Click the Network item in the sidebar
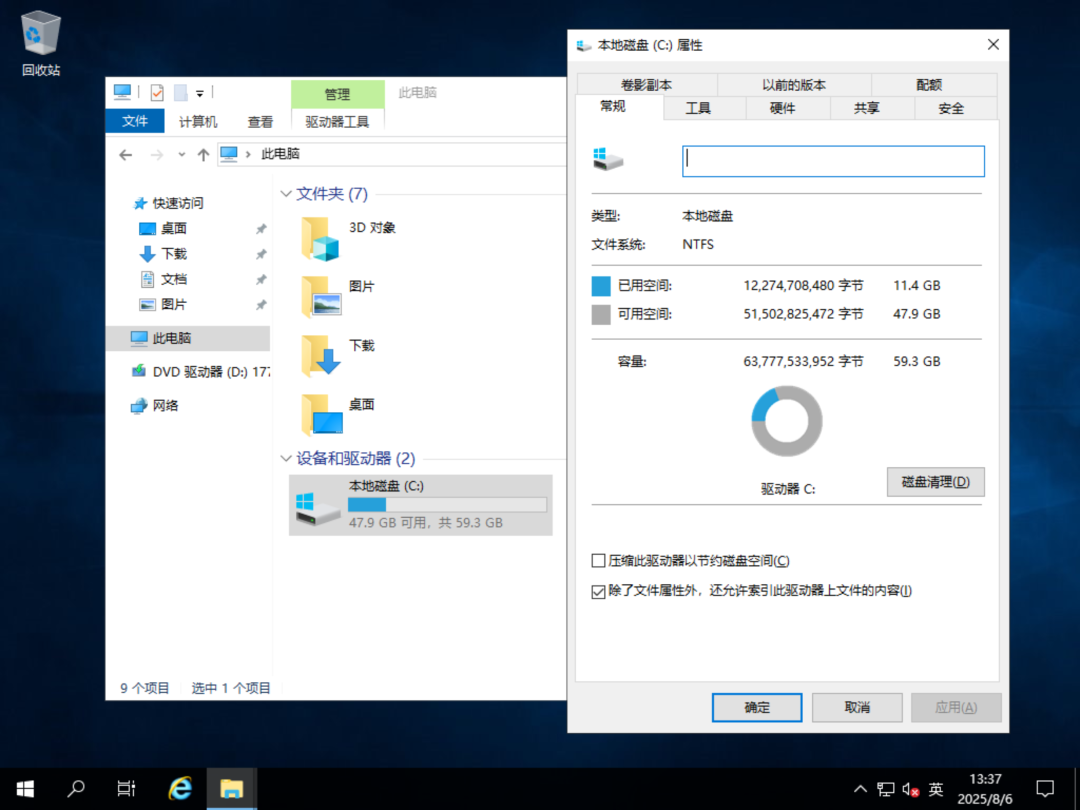 click(166, 405)
